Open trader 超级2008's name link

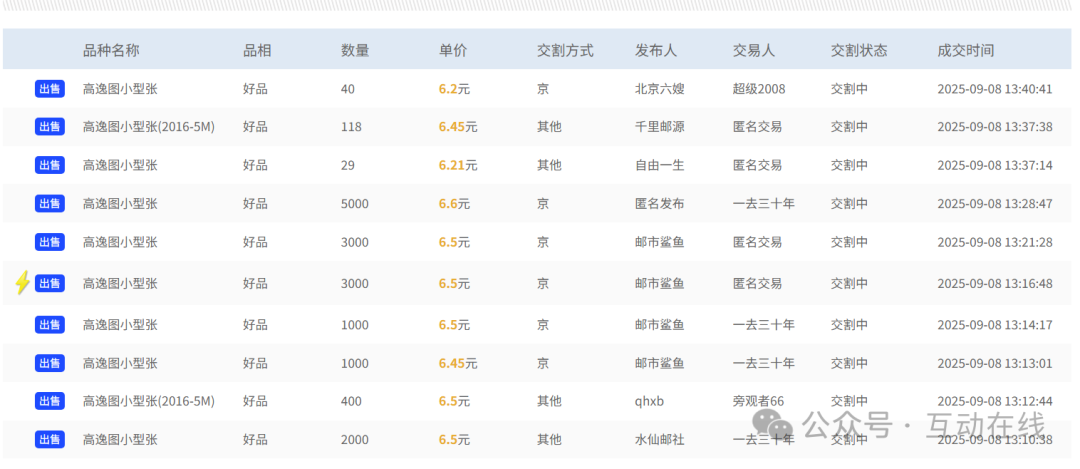[759, 89]
